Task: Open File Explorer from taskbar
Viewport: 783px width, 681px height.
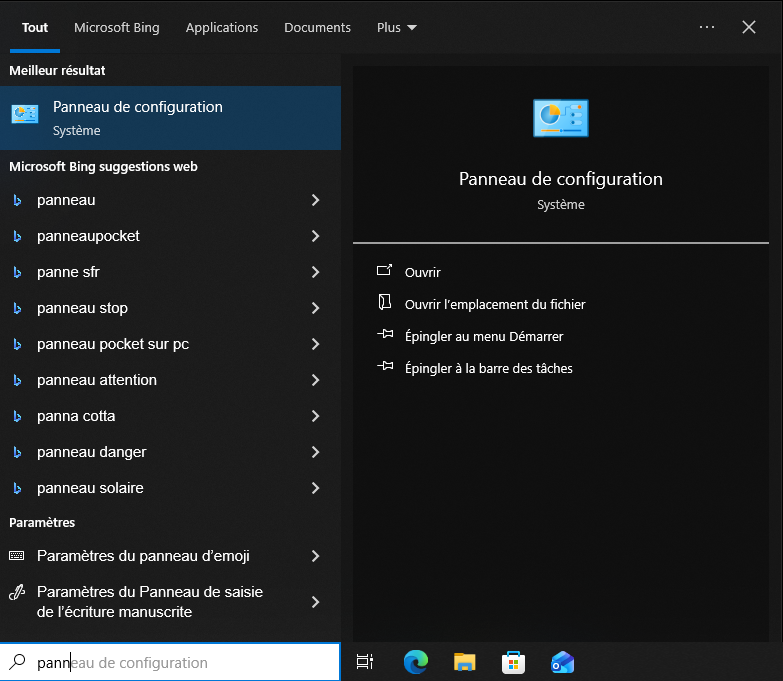Action: pos(464,662)
